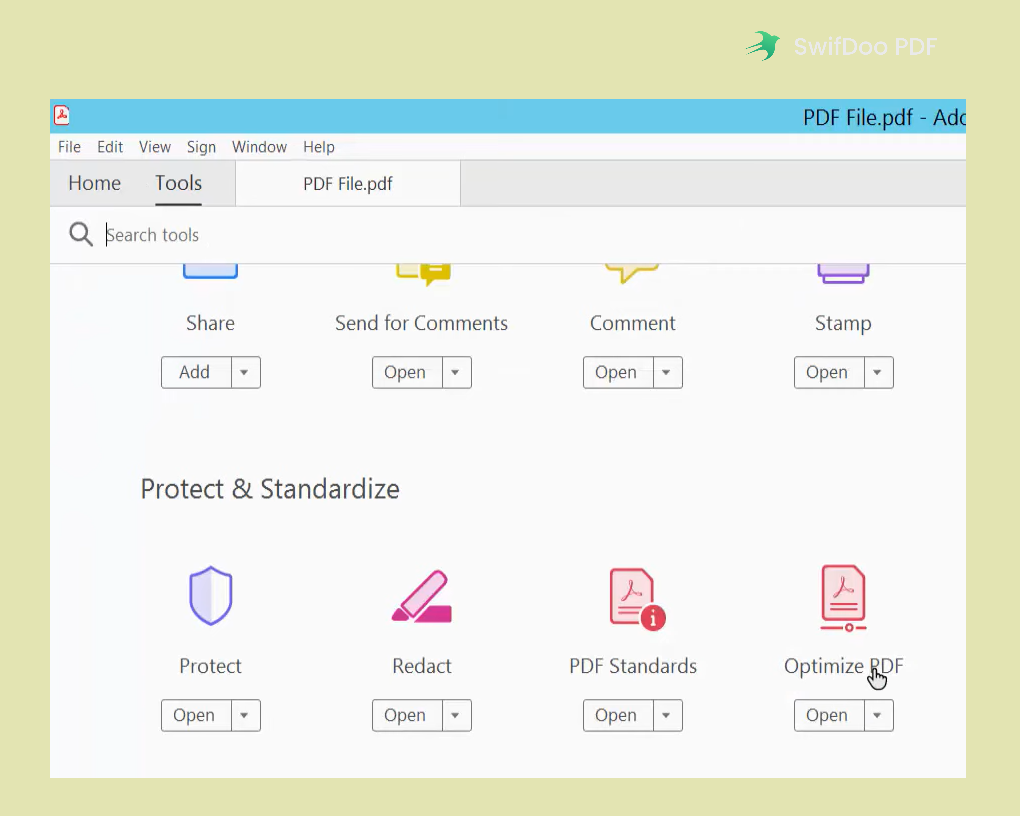Switch to the PDF File.pdf tab
Viewport: 1020px width, 816px height.
348,184
